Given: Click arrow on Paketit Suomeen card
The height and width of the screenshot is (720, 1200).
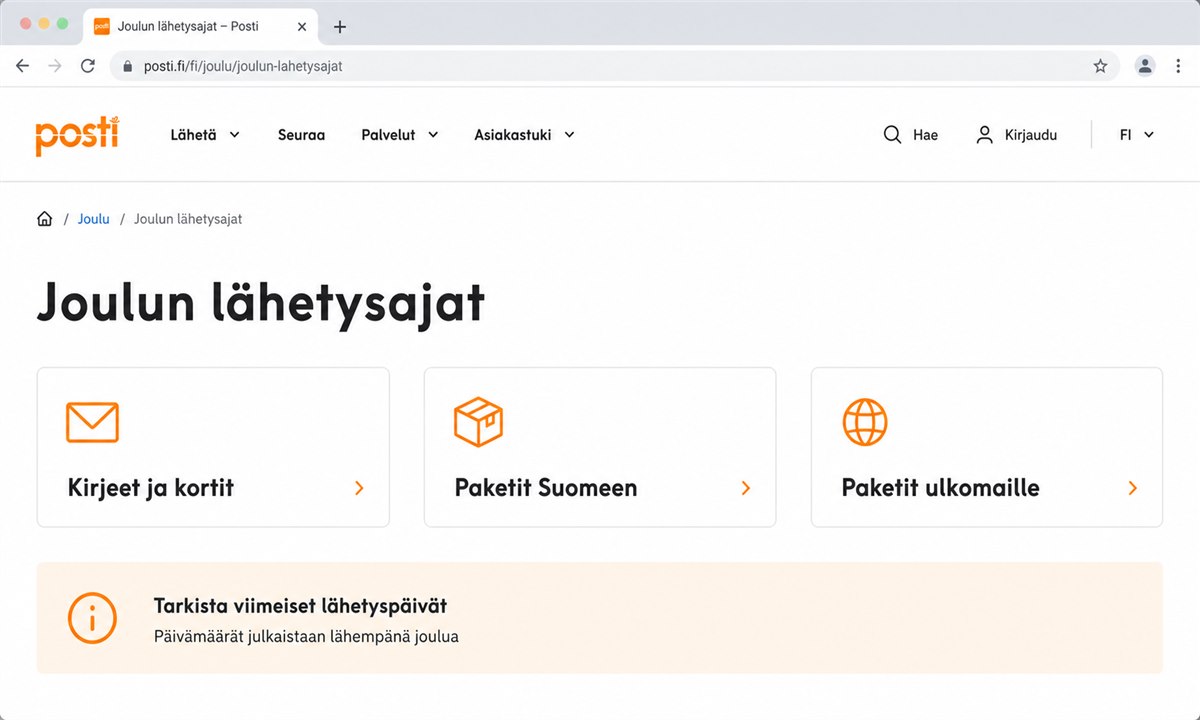Looking at the screenshot, I should (x=745, y=488).
